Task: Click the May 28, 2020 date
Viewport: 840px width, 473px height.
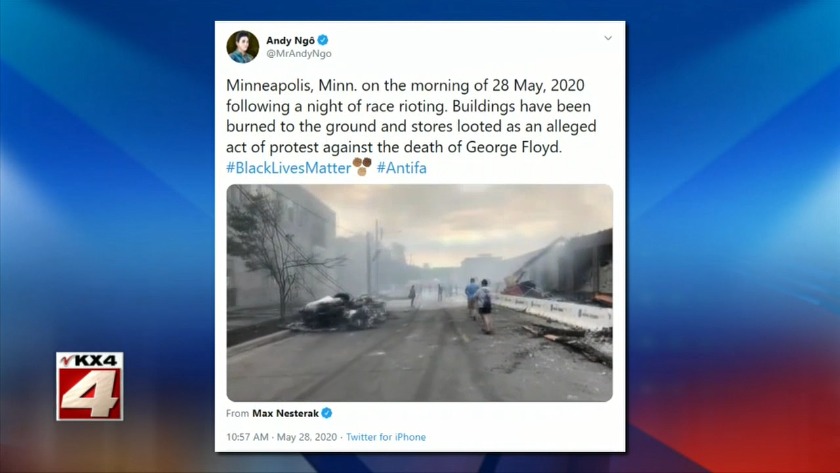Action: click(307, 437)
